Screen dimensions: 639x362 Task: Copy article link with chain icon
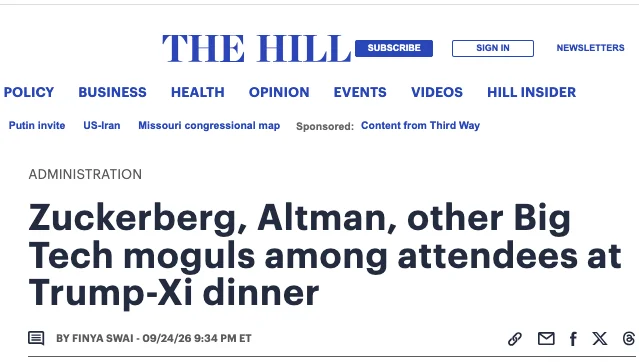[x=515, y=339]
